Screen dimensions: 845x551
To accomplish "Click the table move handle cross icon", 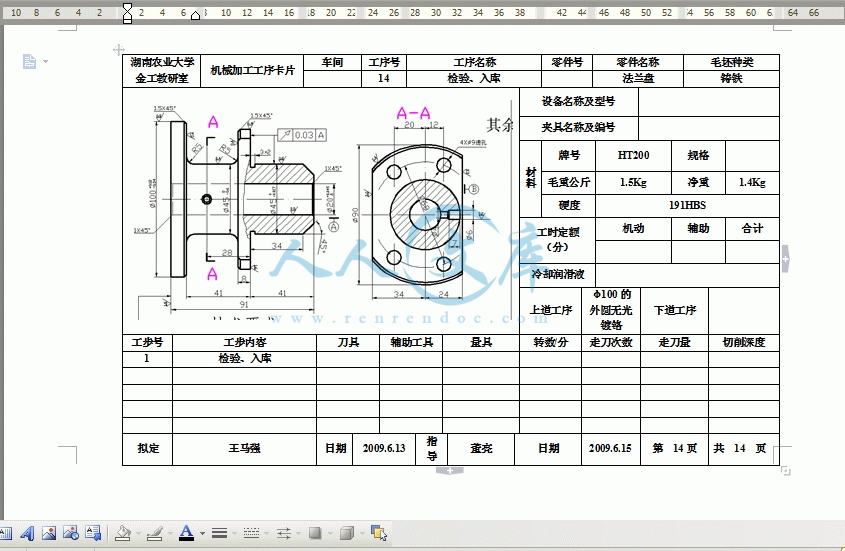I will coord(119,50).
